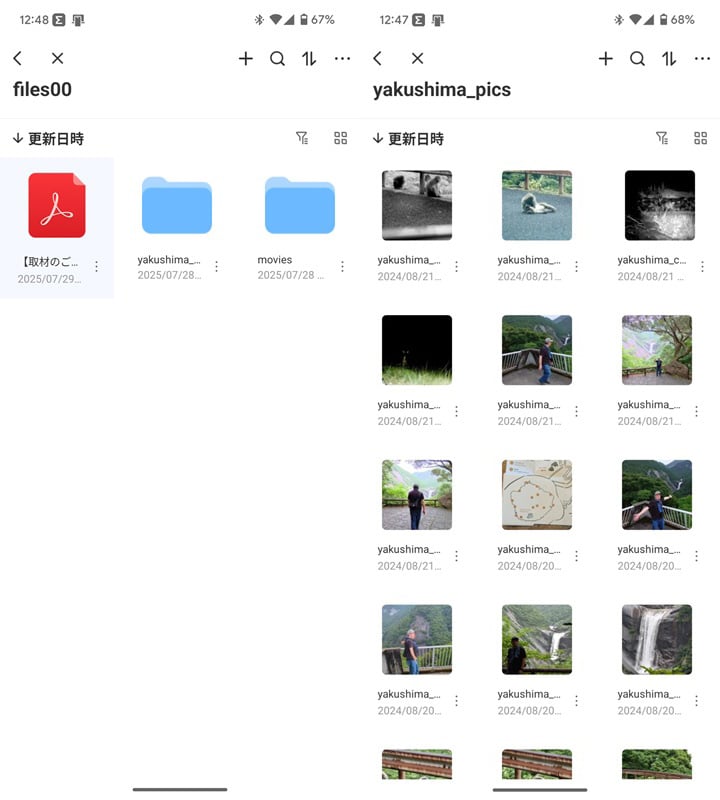Open search in yakushima_pics
The width and height of the screenshot is (720, 800).
pos(637,59)
